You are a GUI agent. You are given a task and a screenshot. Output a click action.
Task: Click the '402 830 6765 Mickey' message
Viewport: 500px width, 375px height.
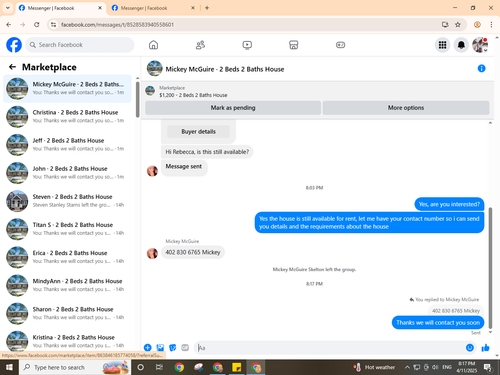[193, 252]
